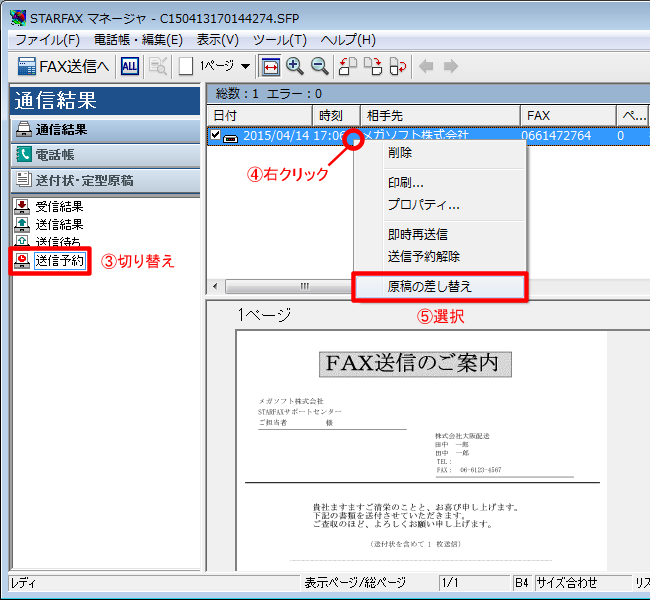Click the rotate page right icon
The height and width of the screenshot is (600, 650).
(373, 66)
